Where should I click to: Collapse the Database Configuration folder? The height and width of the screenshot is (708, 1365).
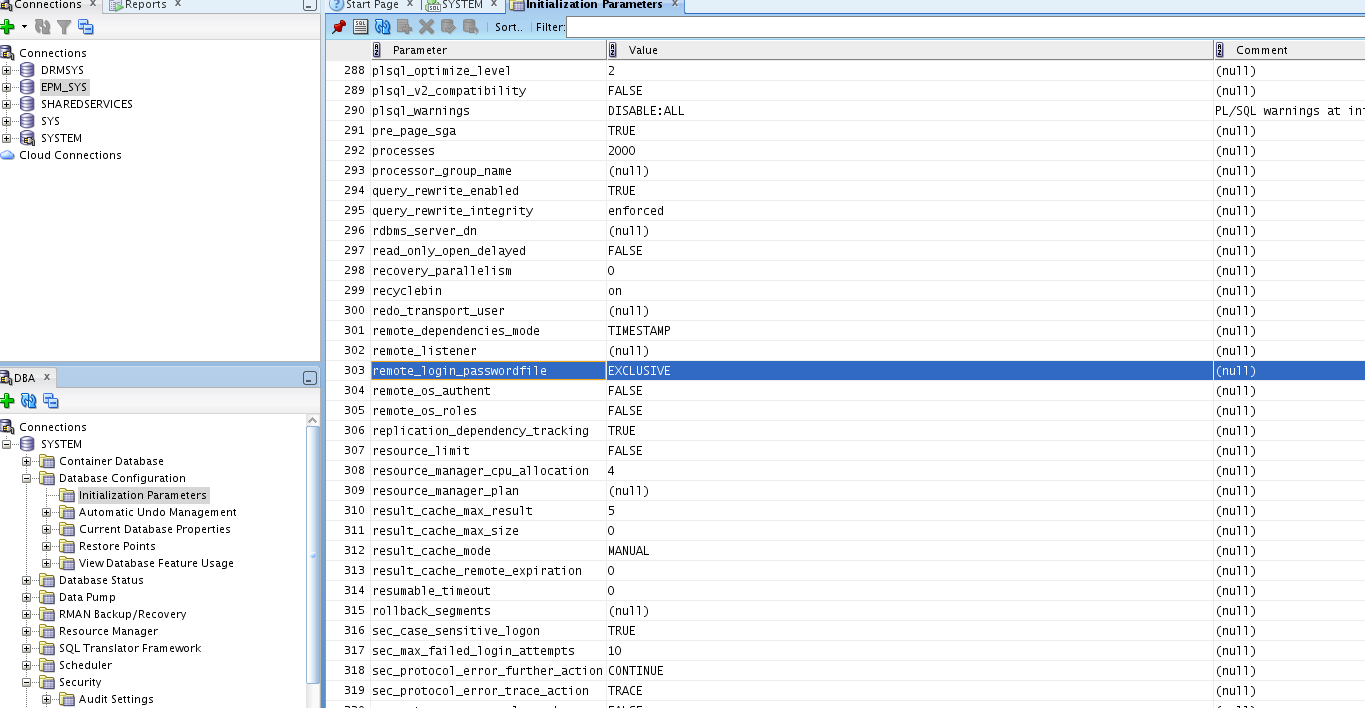tap(27, 478)
